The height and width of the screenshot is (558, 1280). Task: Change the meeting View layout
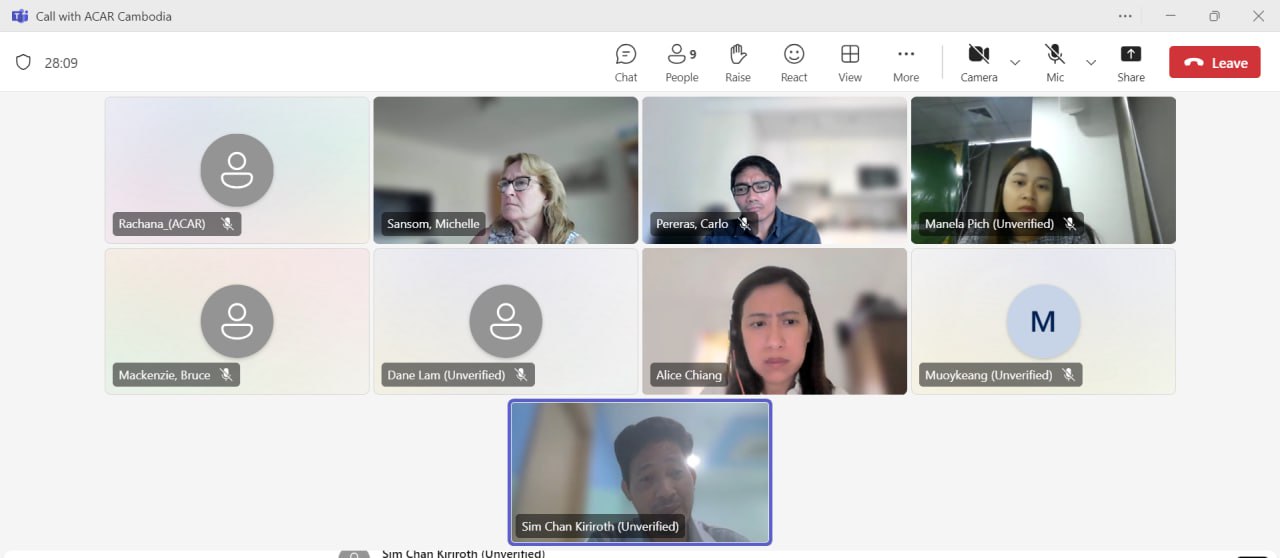pos(850,63)
